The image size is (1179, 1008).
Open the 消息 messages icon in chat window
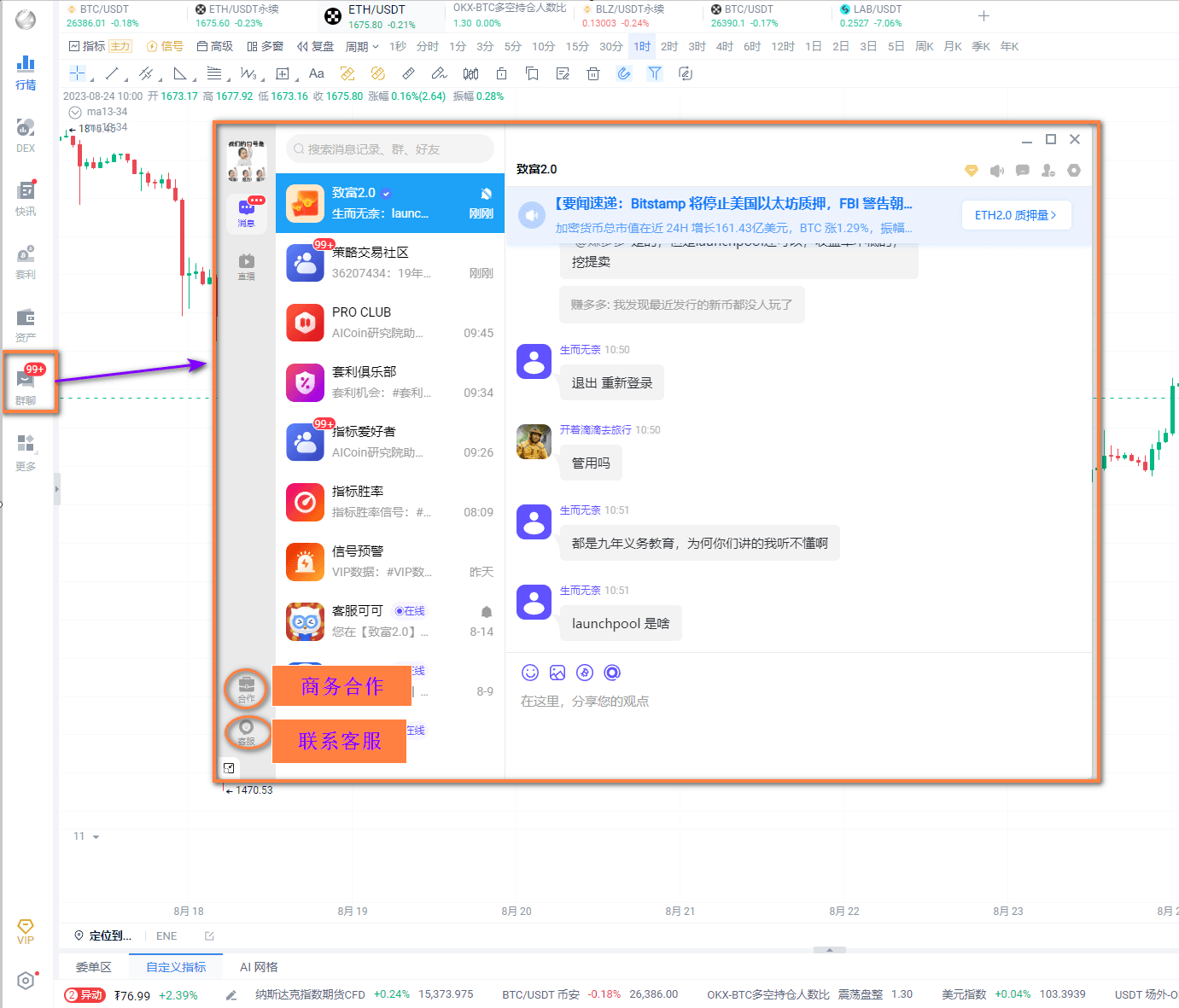(246, 212)
